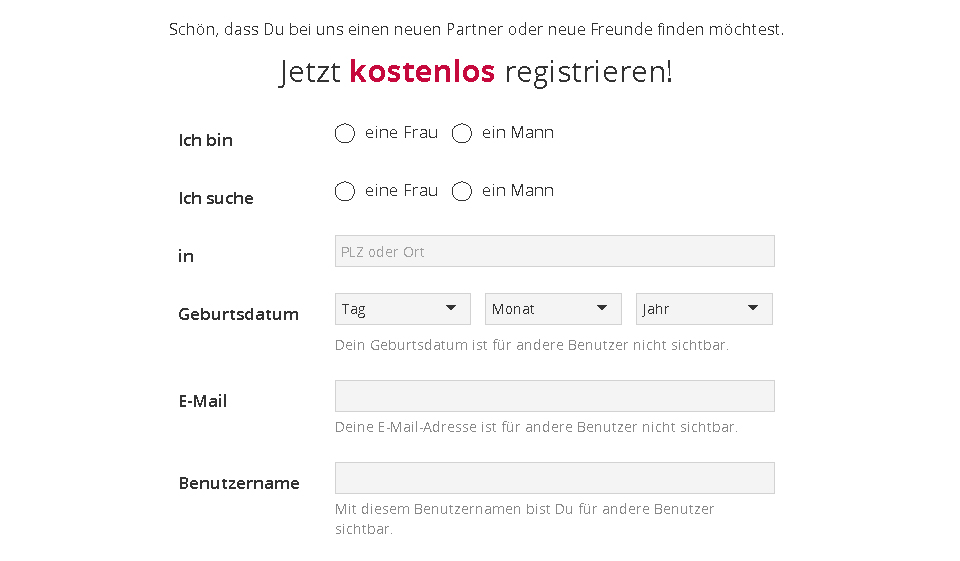Click the Geburtsdatum label
This screenshot has height=561, width=960.
(x=238, y=314)
